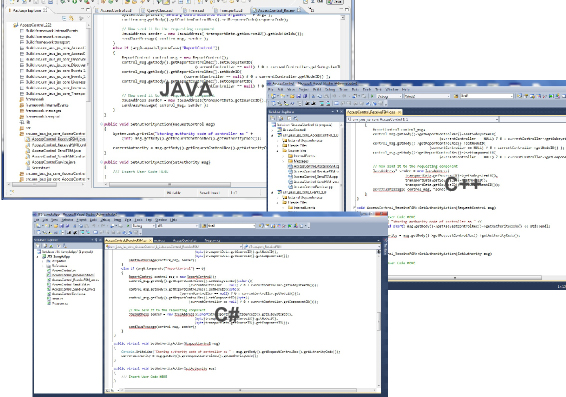This screenshot has height=397, width=566.
Task: Click Smart Insert status in Eclipse status bar
Action: tap(209, 193)
